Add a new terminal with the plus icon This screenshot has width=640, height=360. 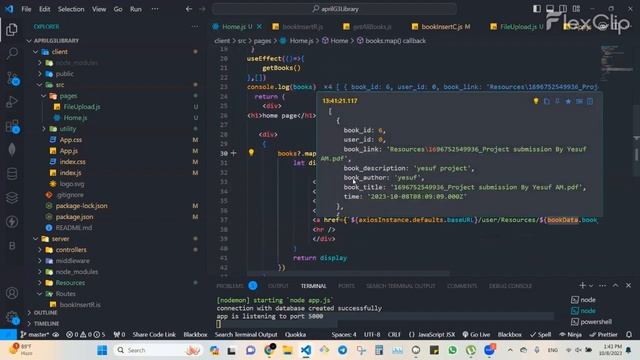(582, 285)
